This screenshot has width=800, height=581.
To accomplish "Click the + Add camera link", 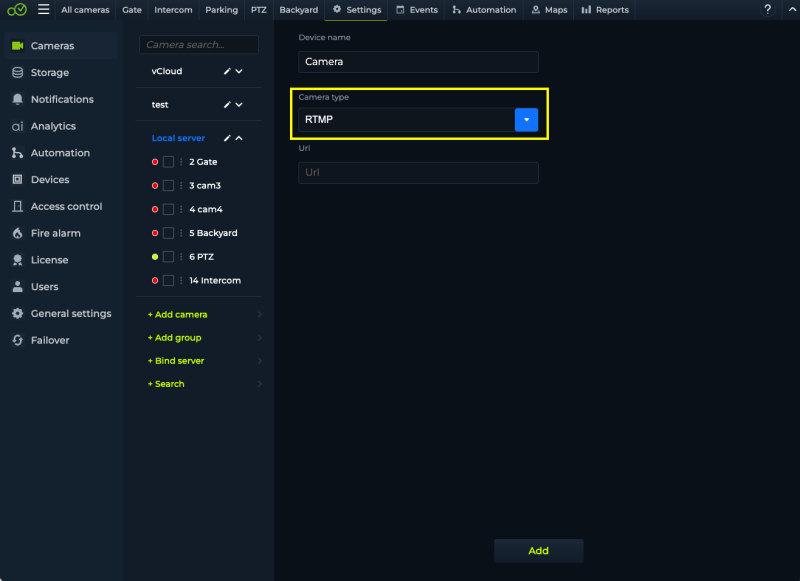I will (x=178, y=315).
